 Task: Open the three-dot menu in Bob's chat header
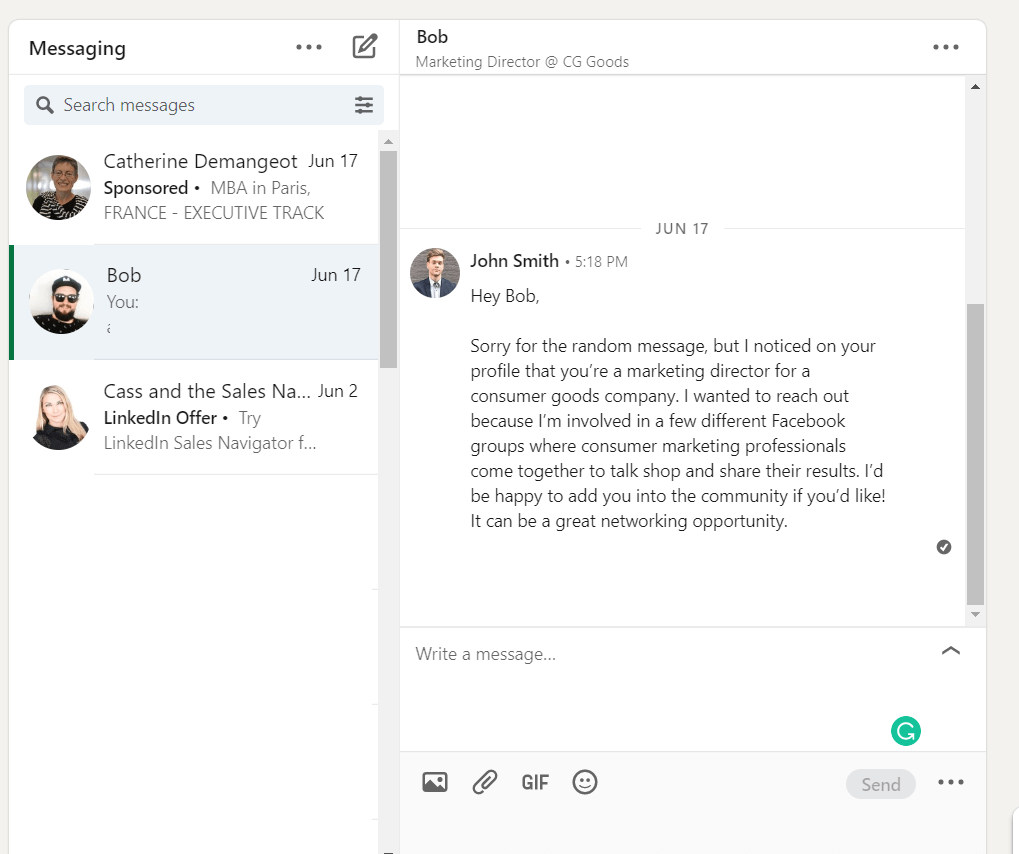(946, 45)
